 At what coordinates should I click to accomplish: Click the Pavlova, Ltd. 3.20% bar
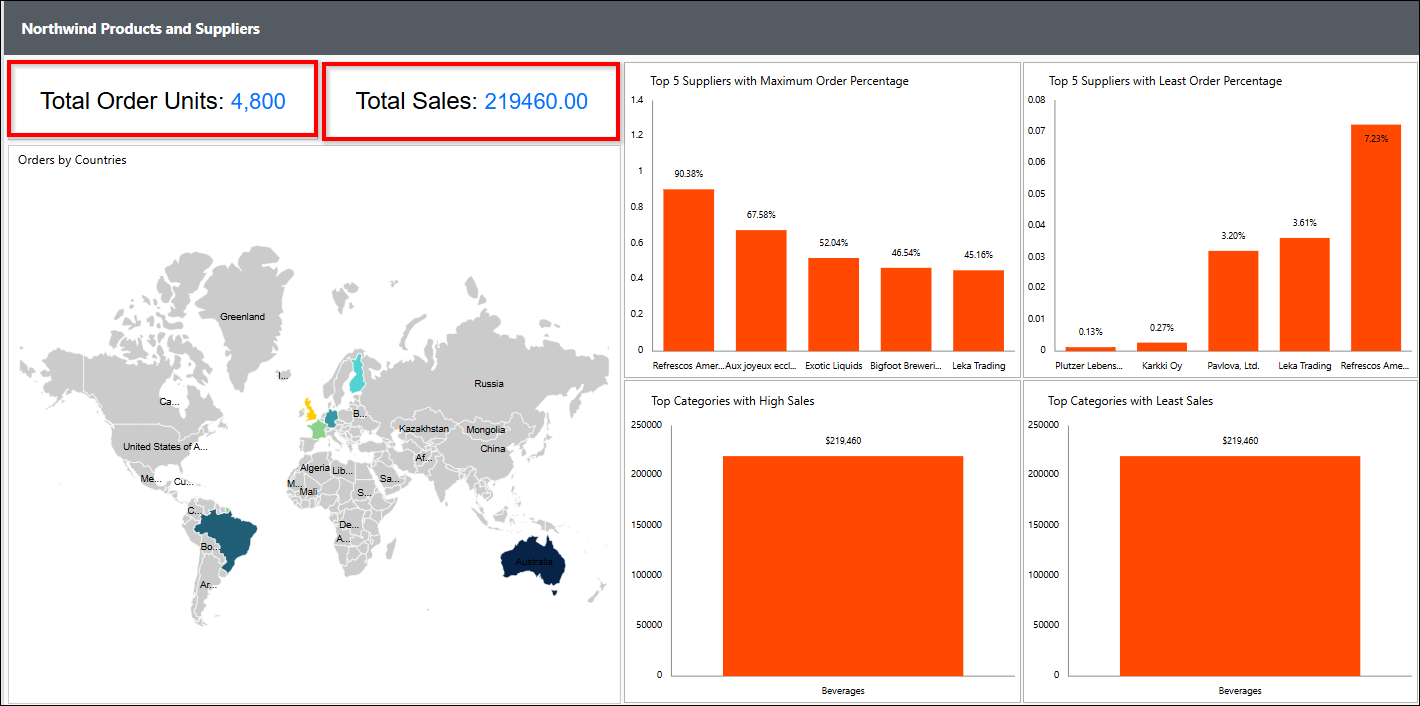click(x=1232, y=300)
